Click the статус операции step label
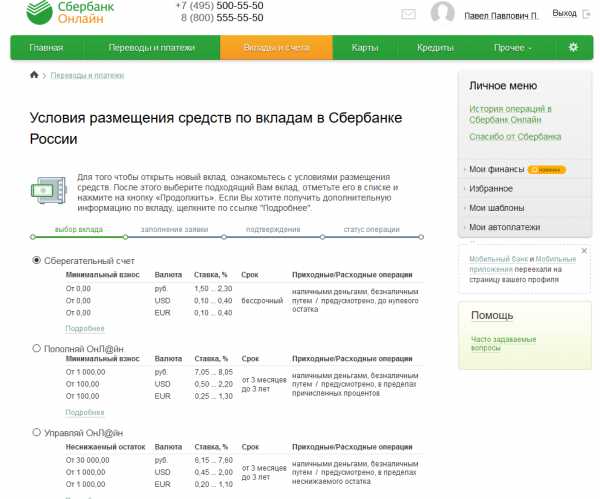The height and width of the screenshot is (499, 600). (x=372, y=229)
